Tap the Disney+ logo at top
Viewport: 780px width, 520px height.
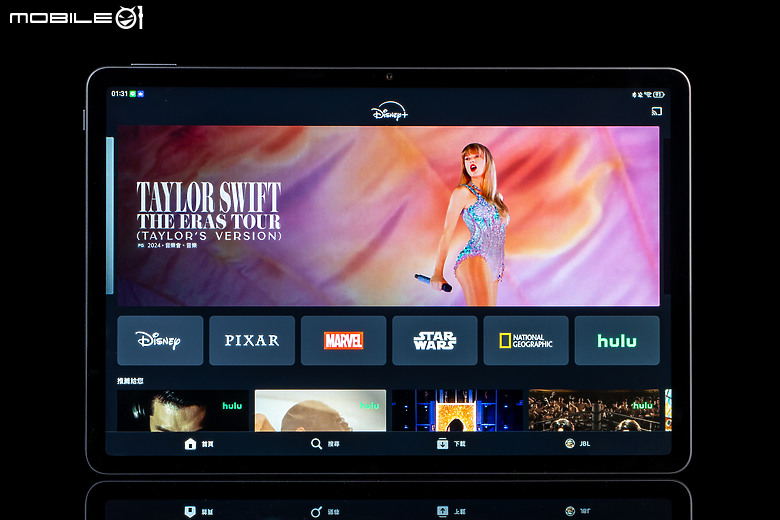[389, 111]
